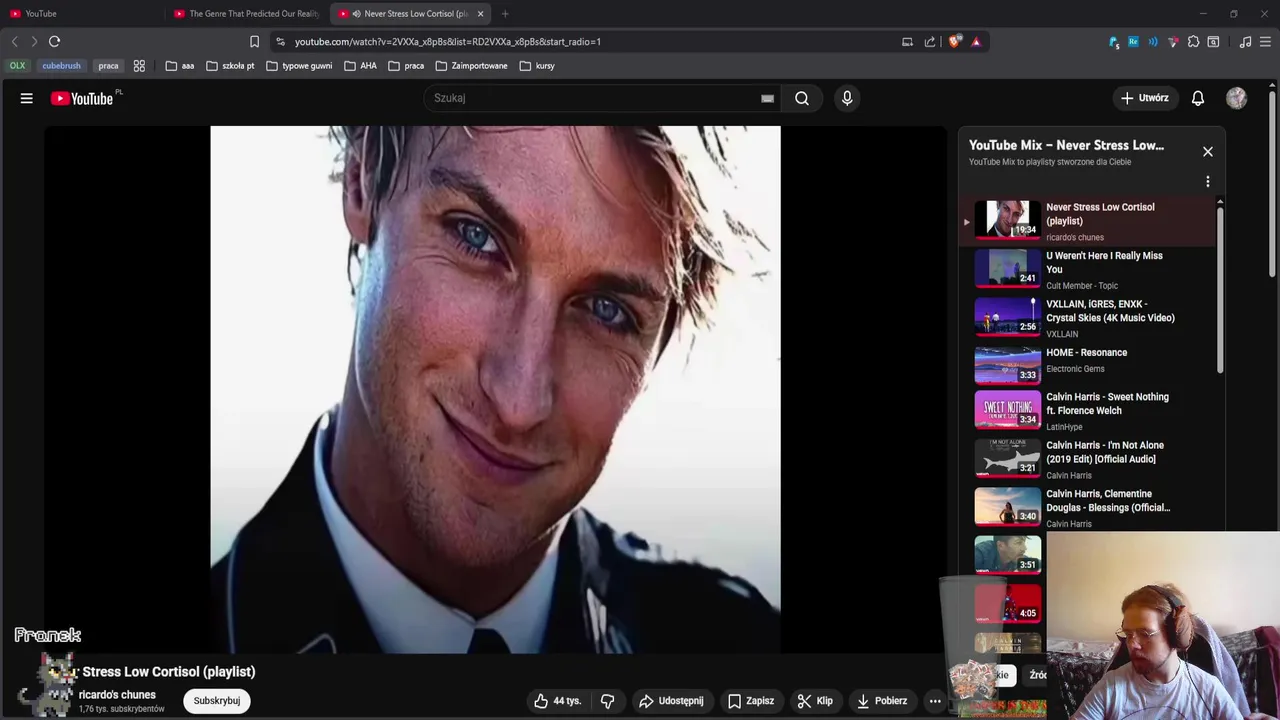Click the playlist panel scrollbar
This screenshot has height=720, width=1280.
[x=1220, y=290]
